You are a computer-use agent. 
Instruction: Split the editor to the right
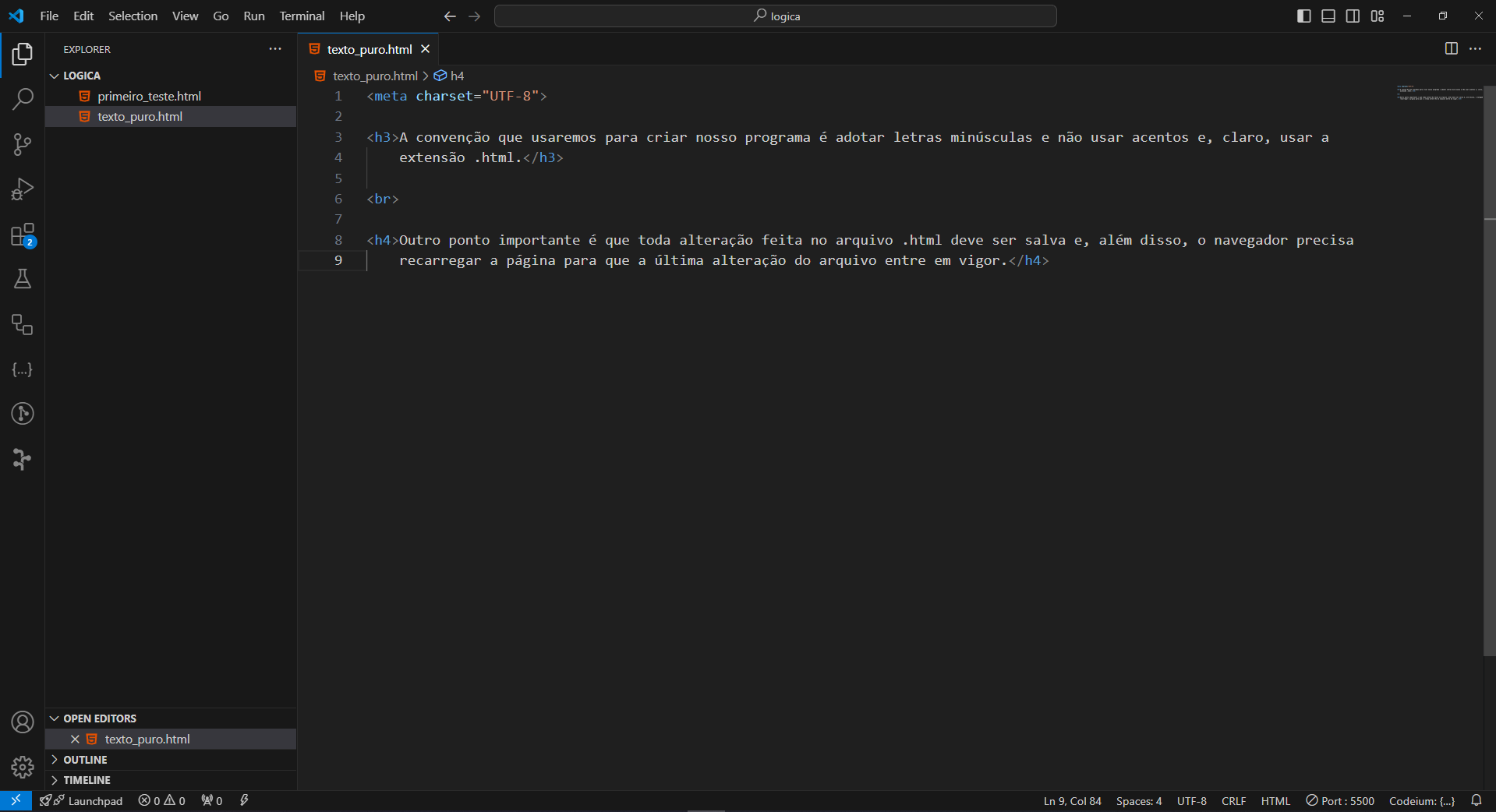(1451, 48)
